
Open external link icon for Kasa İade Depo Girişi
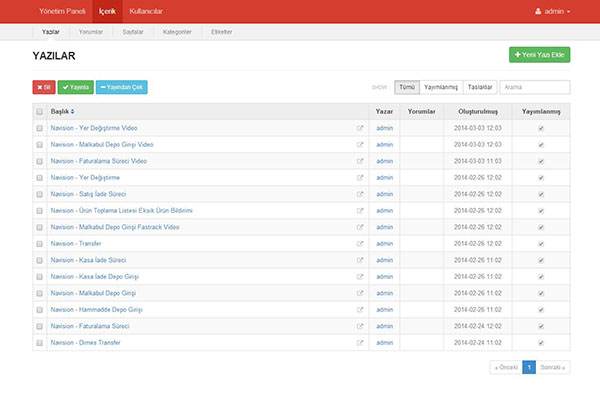click(x=360, y=277)
